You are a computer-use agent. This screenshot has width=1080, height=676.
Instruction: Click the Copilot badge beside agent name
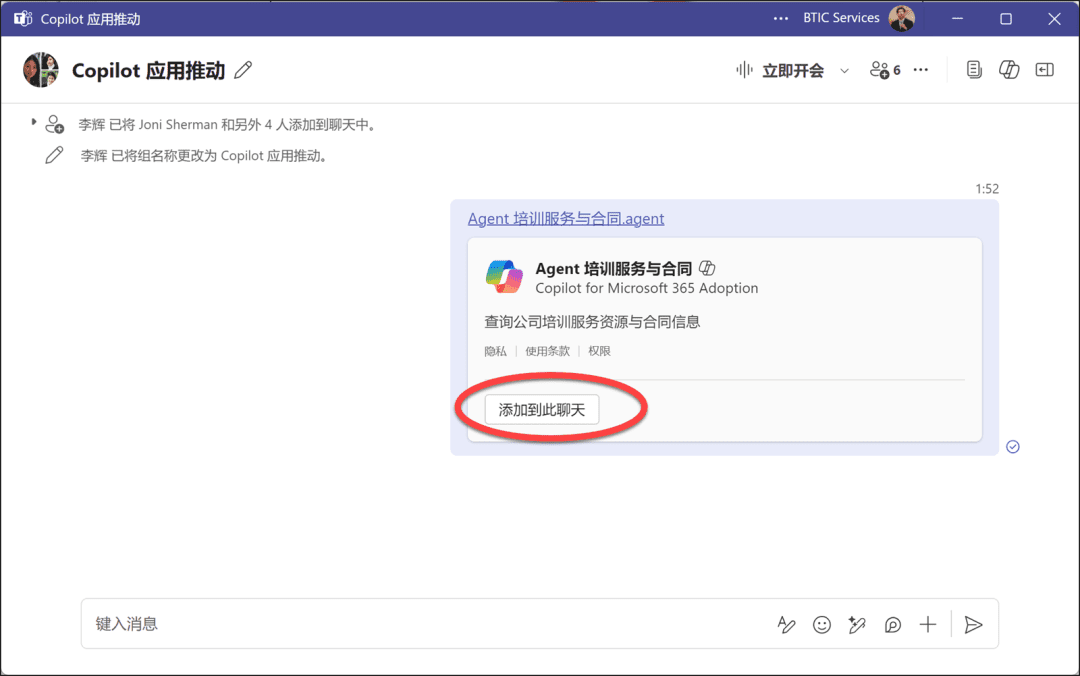(x=707, y=267)
